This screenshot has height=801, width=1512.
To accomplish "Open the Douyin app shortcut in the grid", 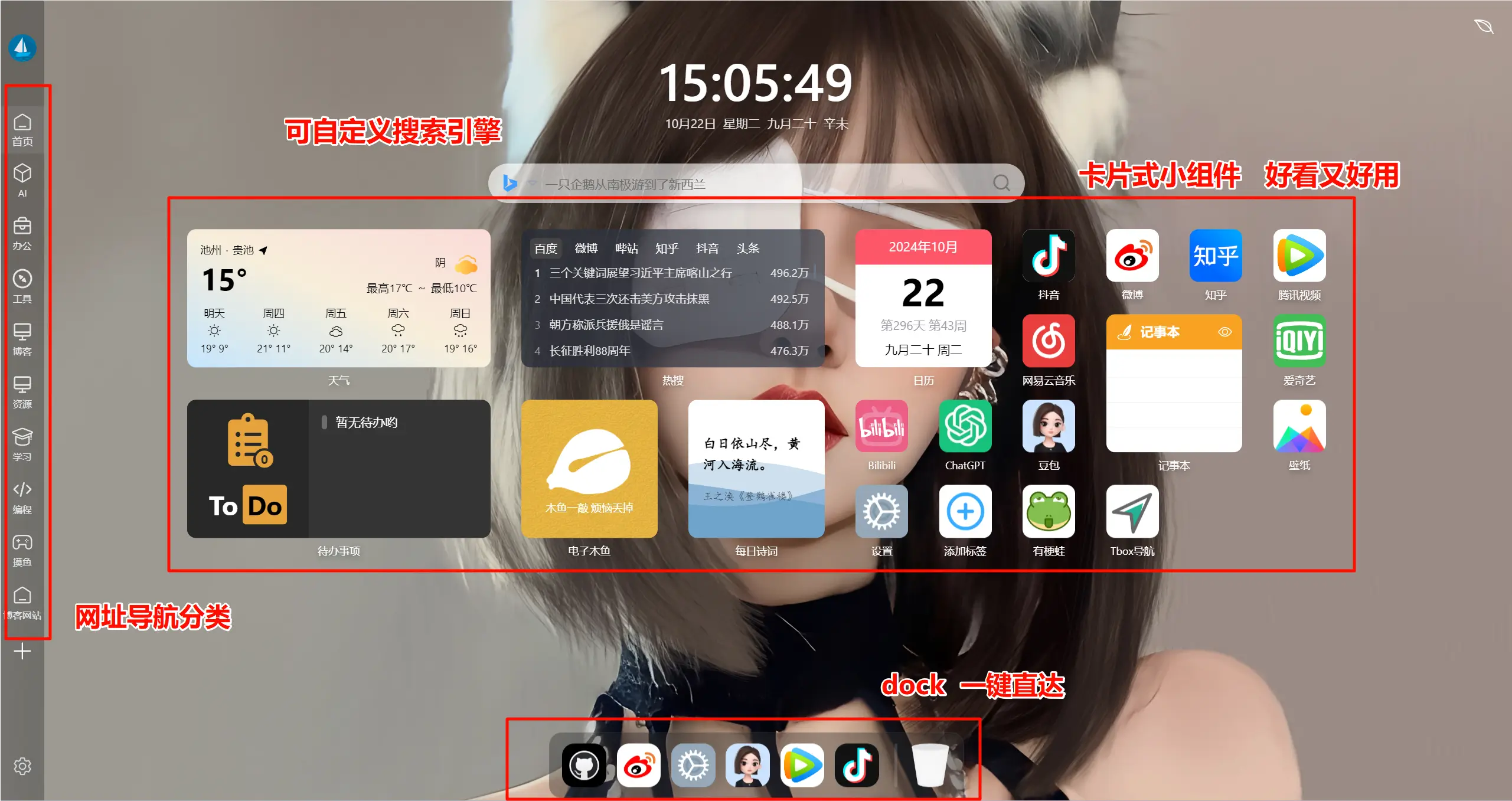I will [1048, 256].
